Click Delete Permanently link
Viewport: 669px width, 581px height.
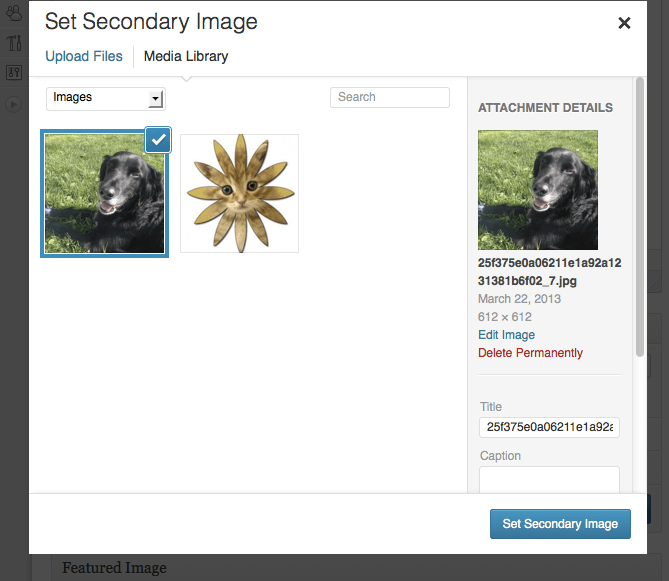coord(530,353)
